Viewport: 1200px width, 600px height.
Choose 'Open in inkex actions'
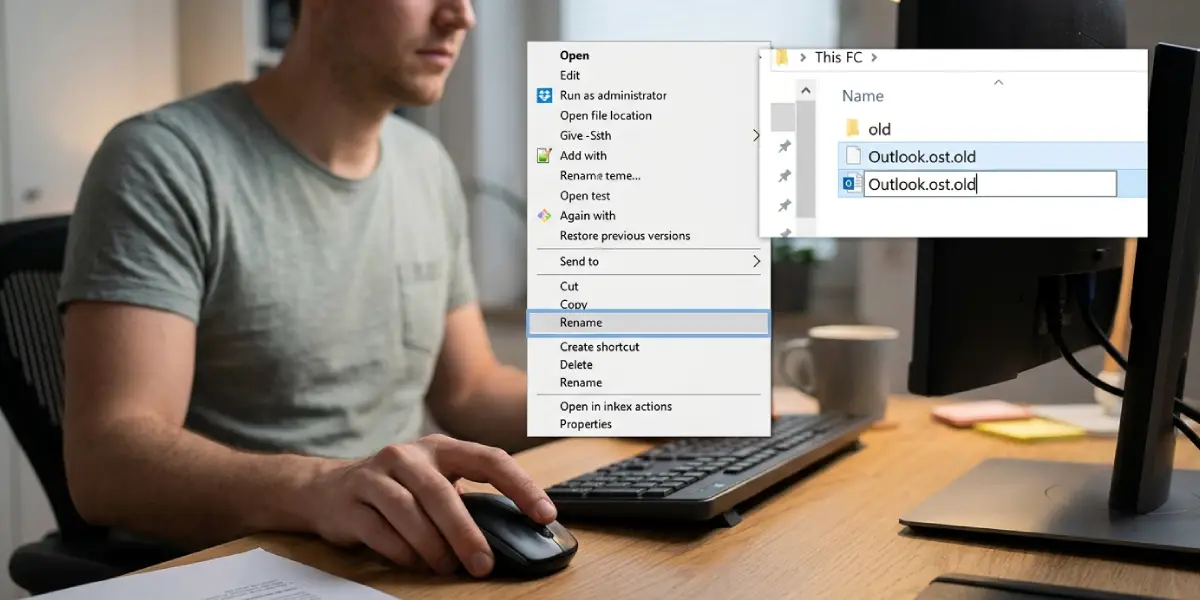click(x=616, y=406)
